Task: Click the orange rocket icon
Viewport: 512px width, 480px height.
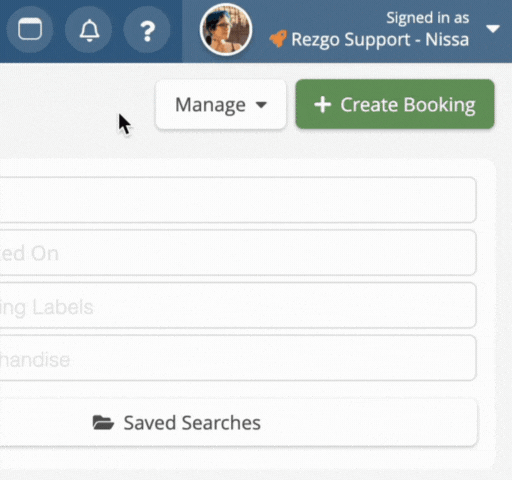Action: (278, 39)
